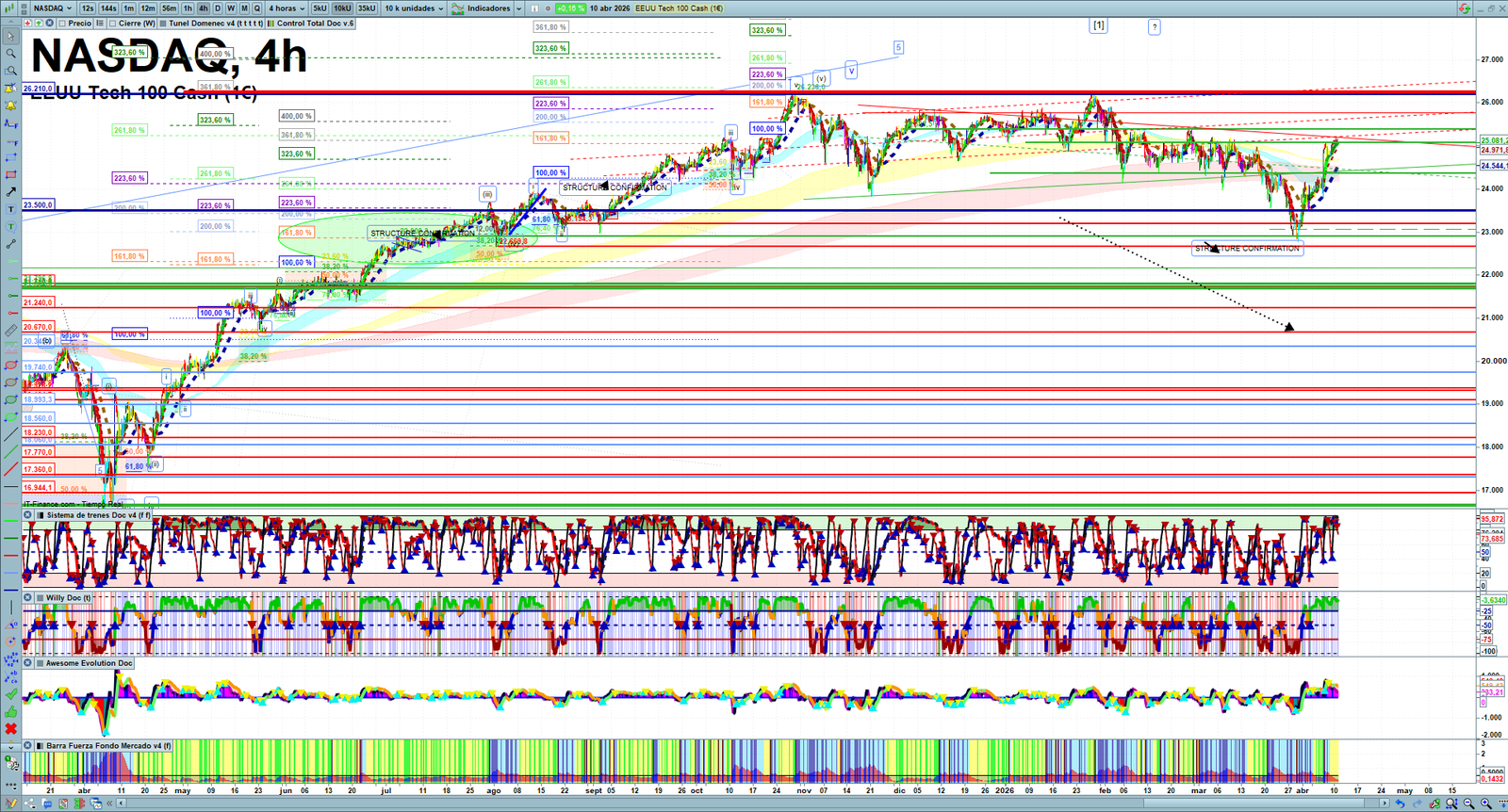Select the 1h timeframe

188,8
